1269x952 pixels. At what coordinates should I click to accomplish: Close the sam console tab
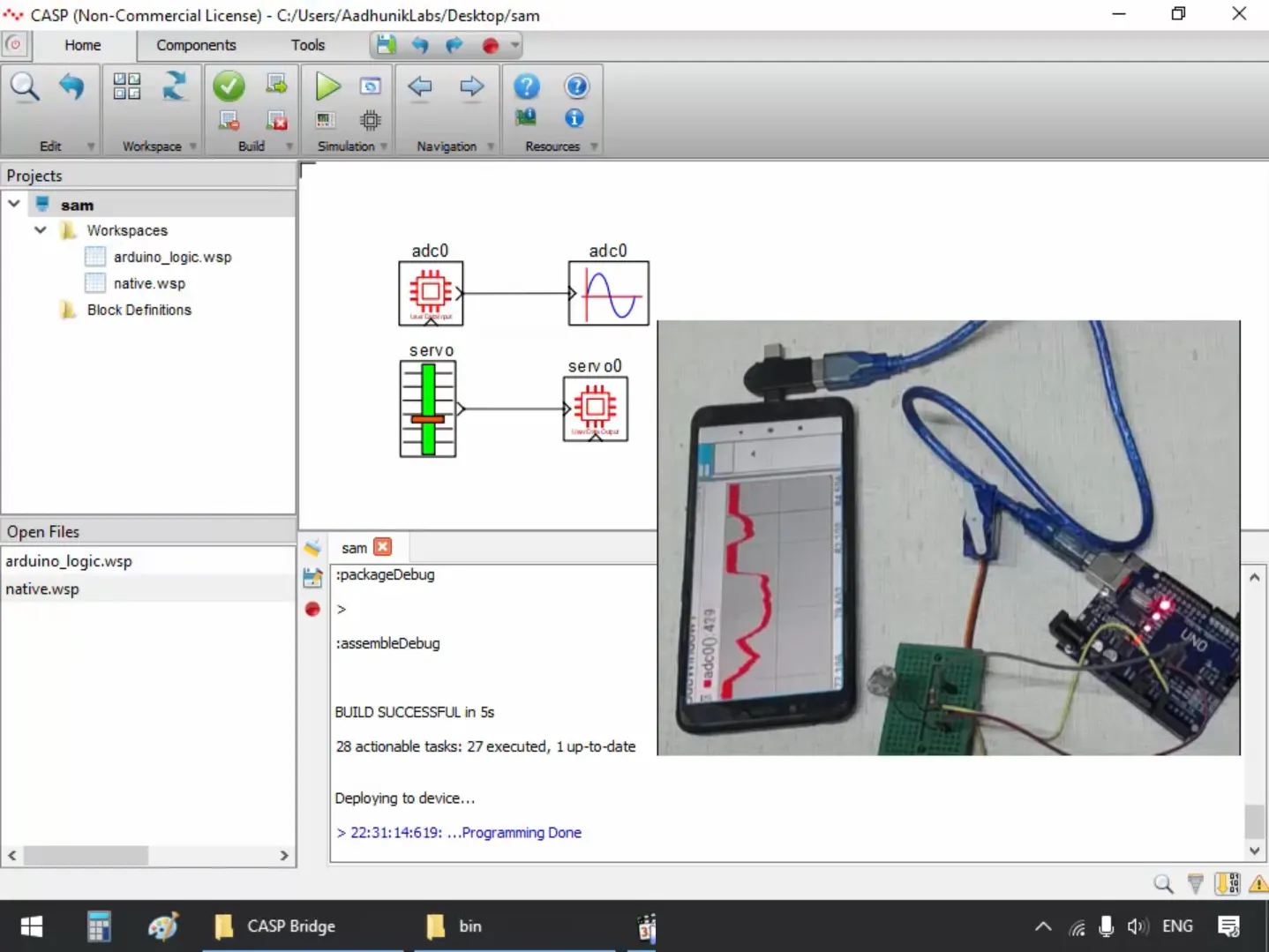[382, 547]
